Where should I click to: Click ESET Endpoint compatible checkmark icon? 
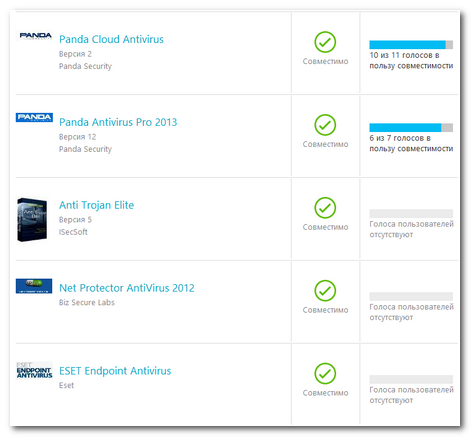click(325, 374)
